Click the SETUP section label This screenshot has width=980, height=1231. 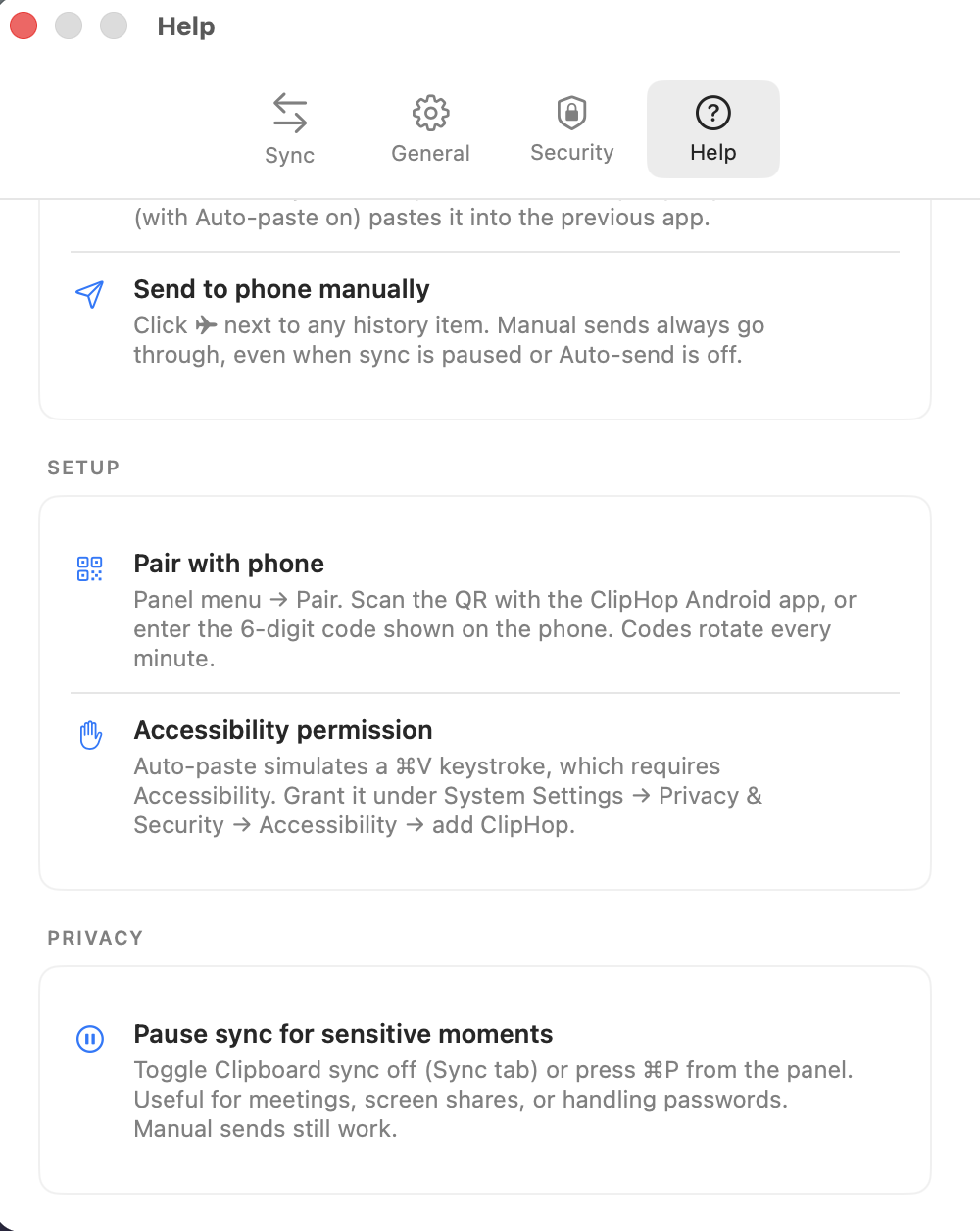(x=83, y=468)
